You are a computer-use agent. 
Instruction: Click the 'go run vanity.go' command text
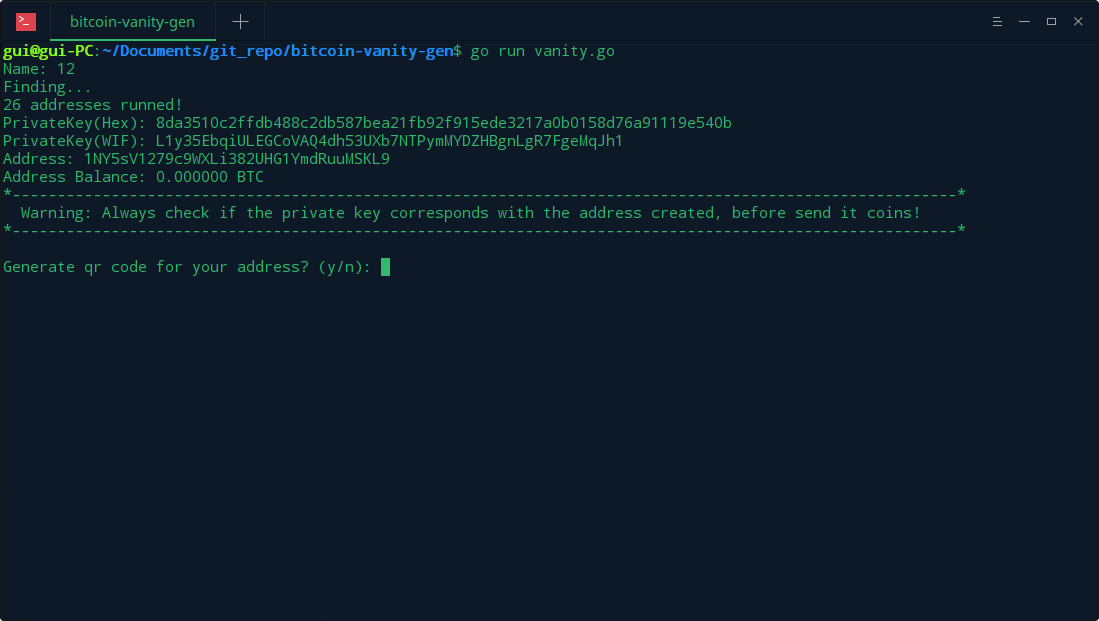[x=542, y=51]
